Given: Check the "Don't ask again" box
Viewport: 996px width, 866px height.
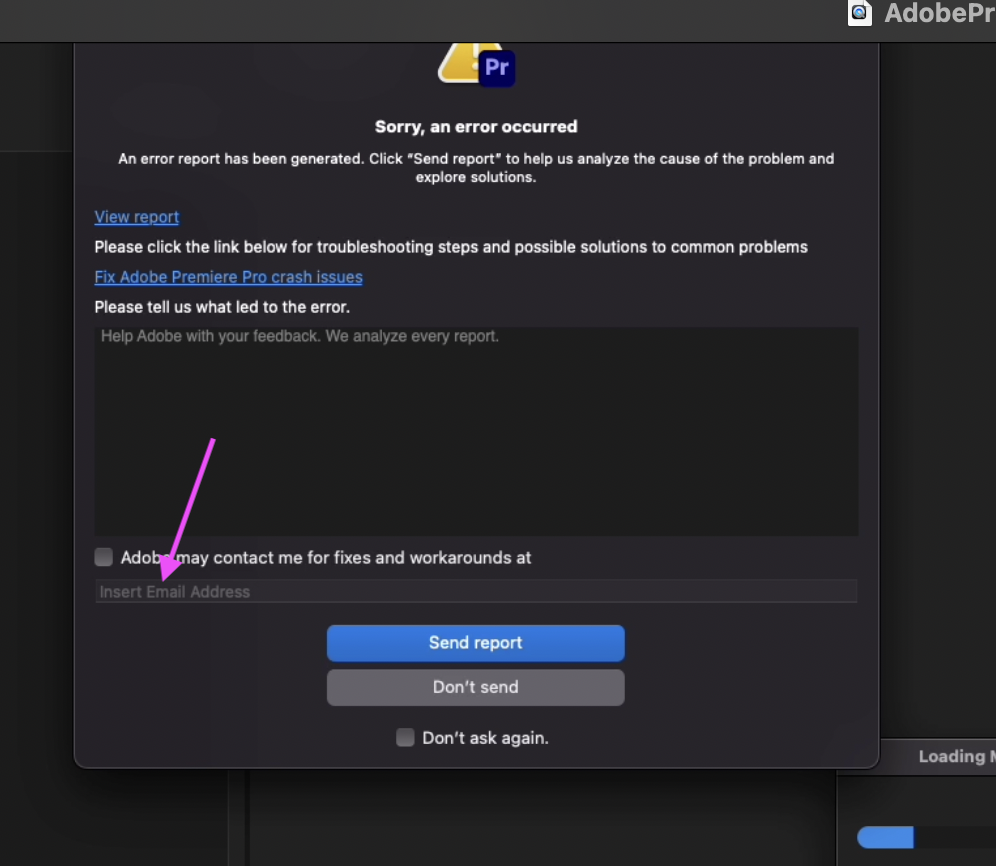Looking at the screenshot, I should click(x=405, y=737).
